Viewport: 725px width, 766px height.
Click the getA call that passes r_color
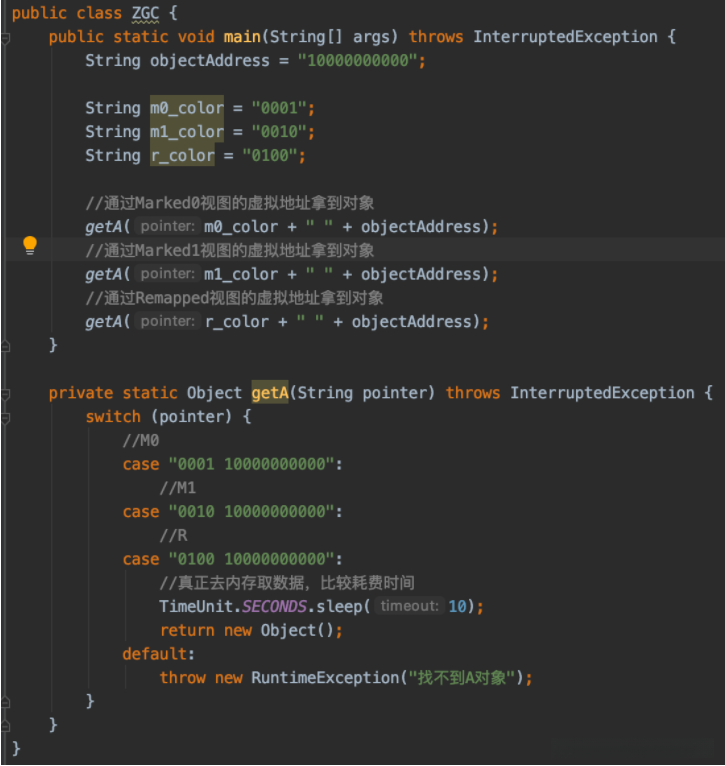point(287,321)
